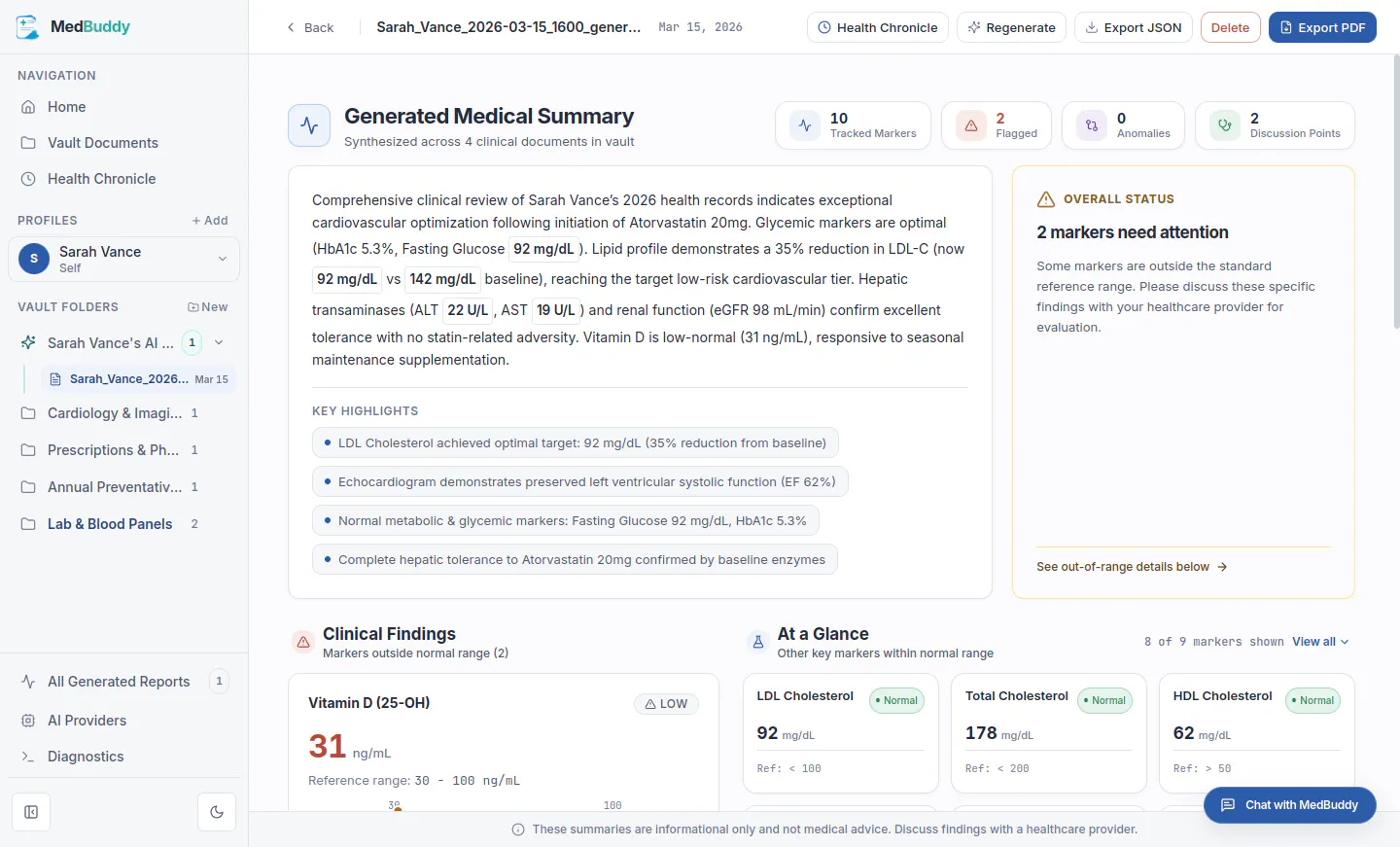Click the Lab & Blood Panels folder icon
The height and width of the screenshot is (847, 1400).
click(28, 524)
